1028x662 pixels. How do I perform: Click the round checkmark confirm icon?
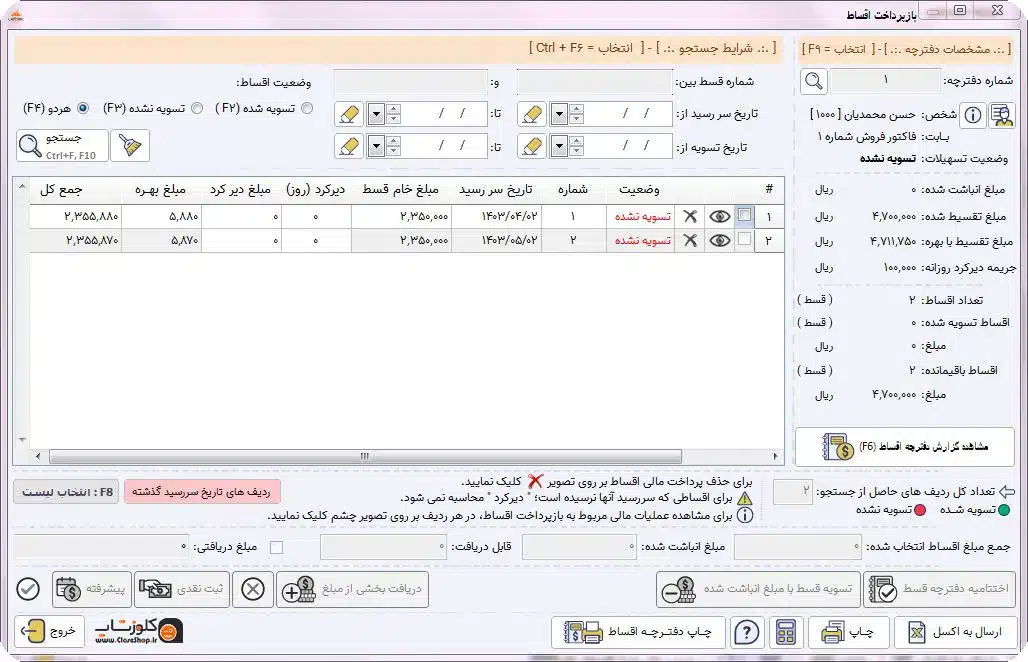click(28, 589)
